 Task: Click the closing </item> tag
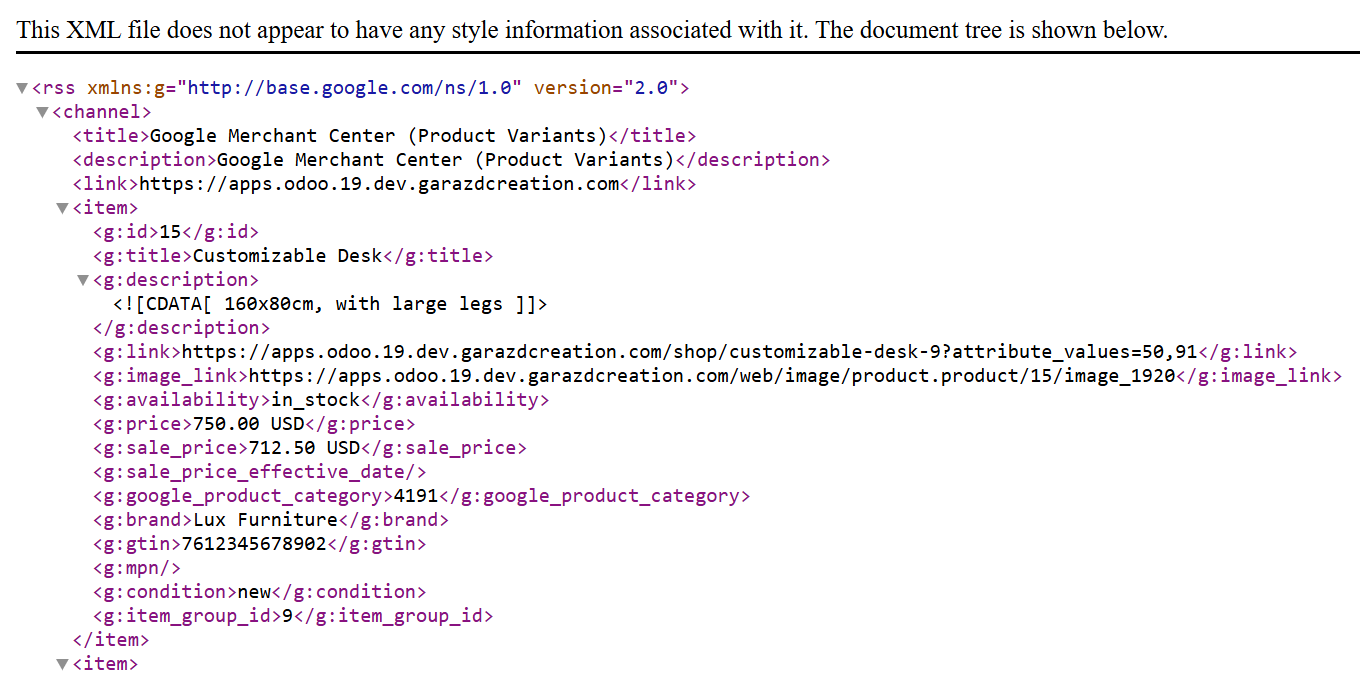point(111,640)
